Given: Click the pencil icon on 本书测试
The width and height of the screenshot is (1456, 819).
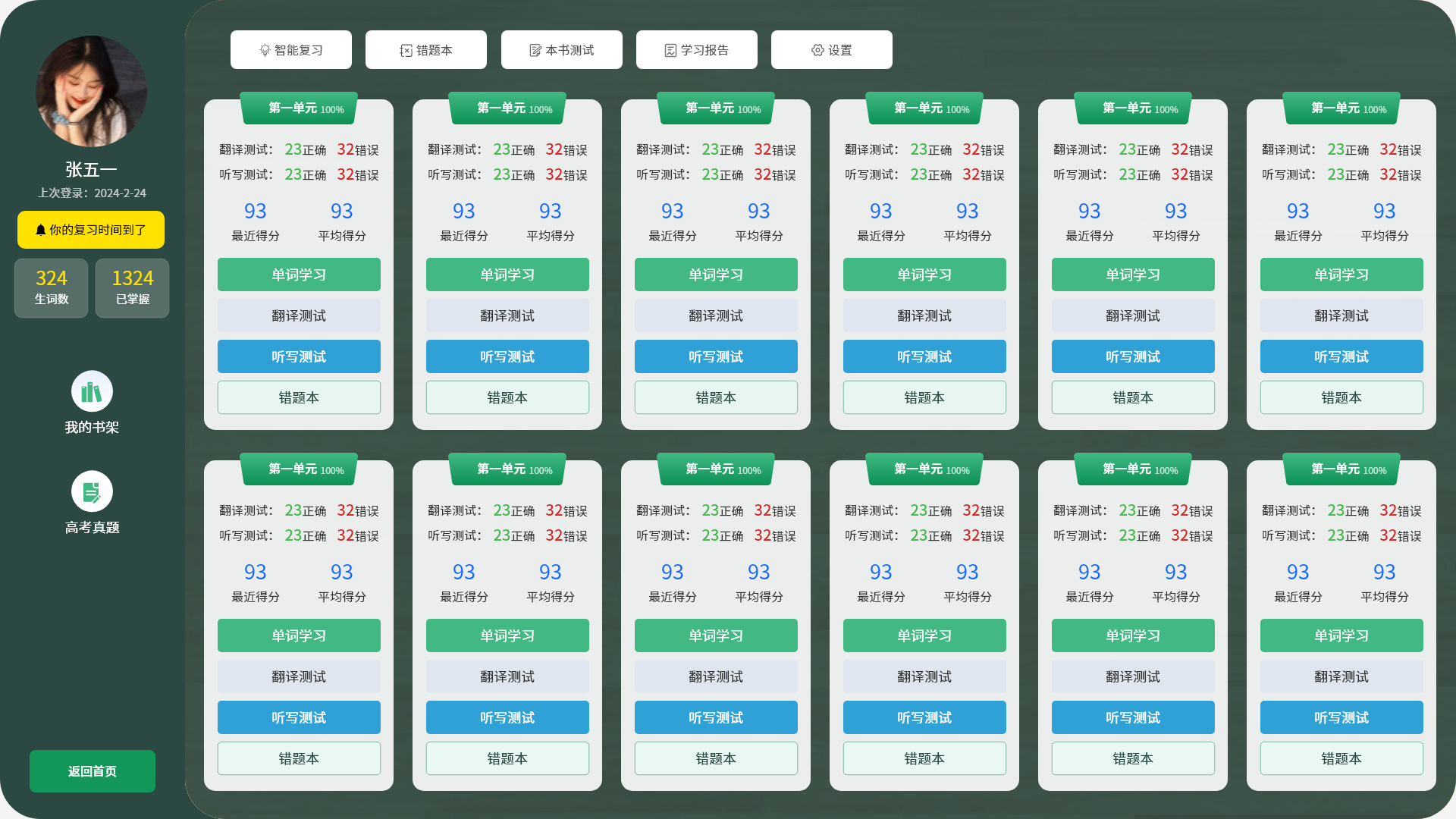Looking at the screenshot, I should coord(535,50).
